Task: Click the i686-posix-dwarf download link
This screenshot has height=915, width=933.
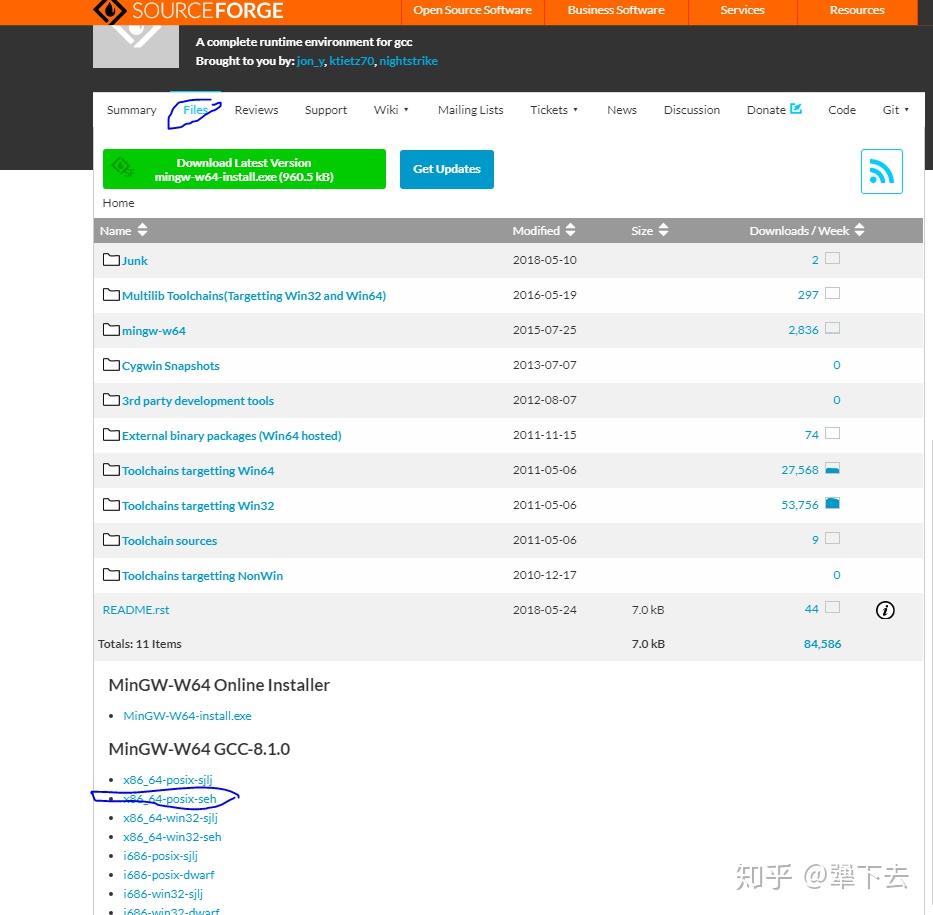Action: [168, 875]
